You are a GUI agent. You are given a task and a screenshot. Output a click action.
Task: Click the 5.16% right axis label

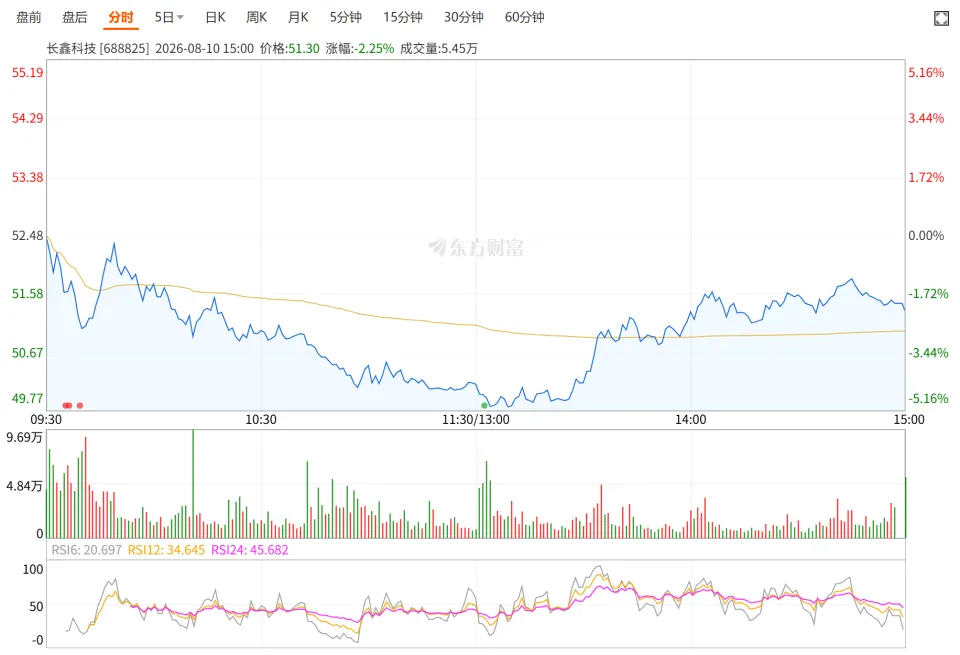pyautogui.click(x=926, y=73)
